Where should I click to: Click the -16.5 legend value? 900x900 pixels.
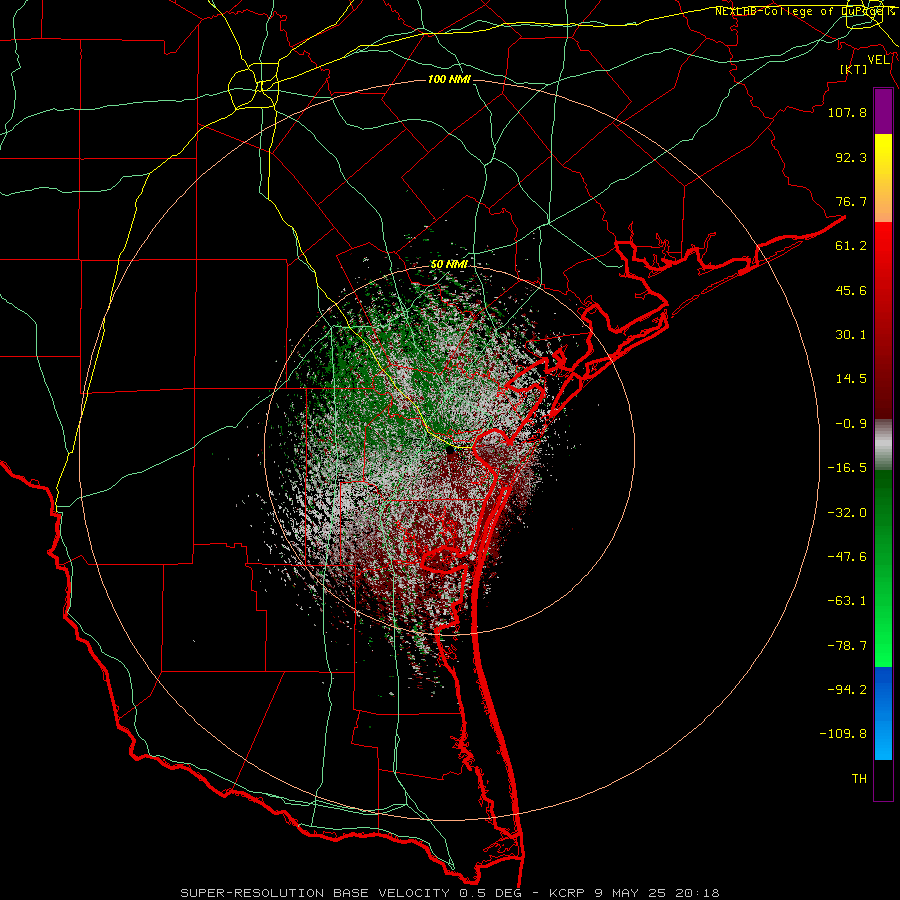pyautogui.click(x=847, y=468)
